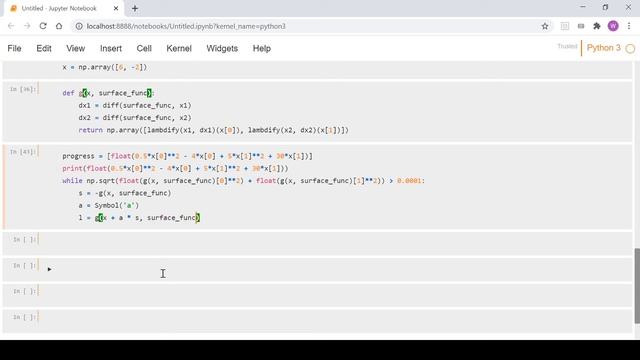Click the kernel idle indicator circle

pos(630,49)
